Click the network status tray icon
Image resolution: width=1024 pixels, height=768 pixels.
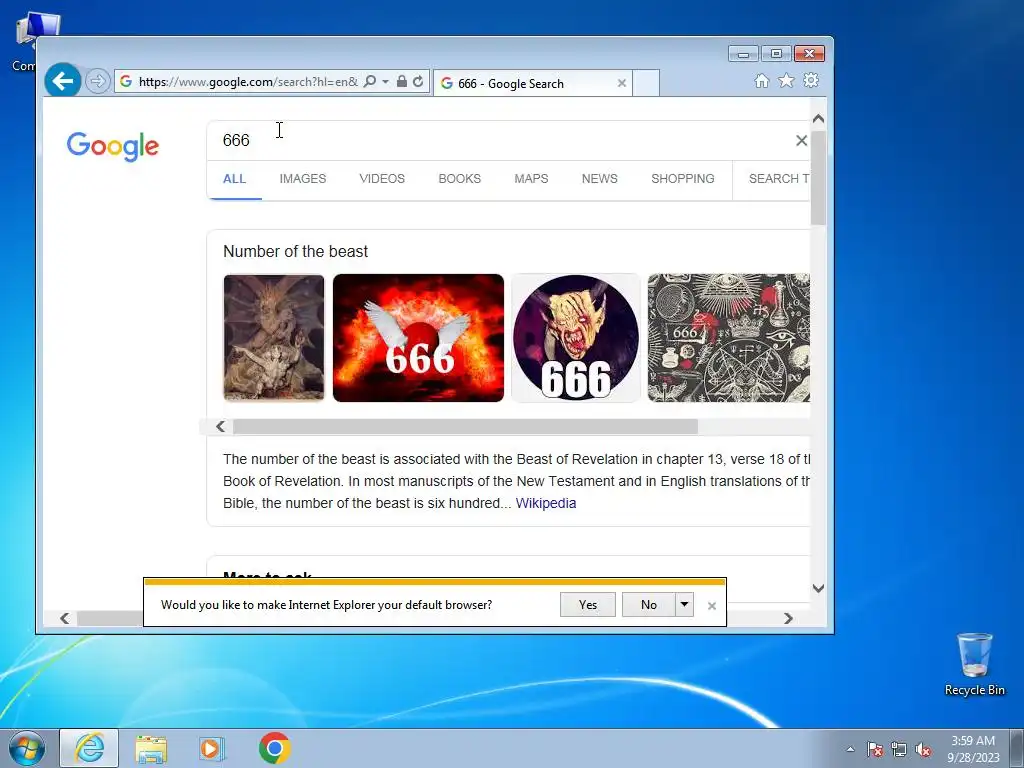pyautogui.click(x=899, y=749)
